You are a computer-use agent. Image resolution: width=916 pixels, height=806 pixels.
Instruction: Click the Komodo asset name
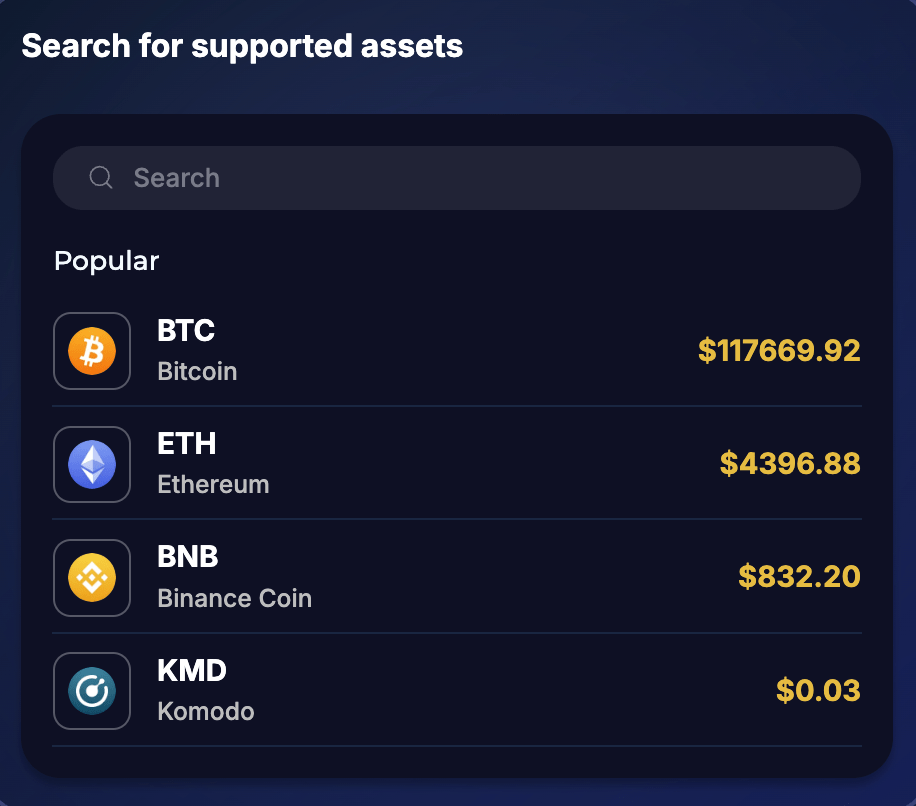click(205, 712)
